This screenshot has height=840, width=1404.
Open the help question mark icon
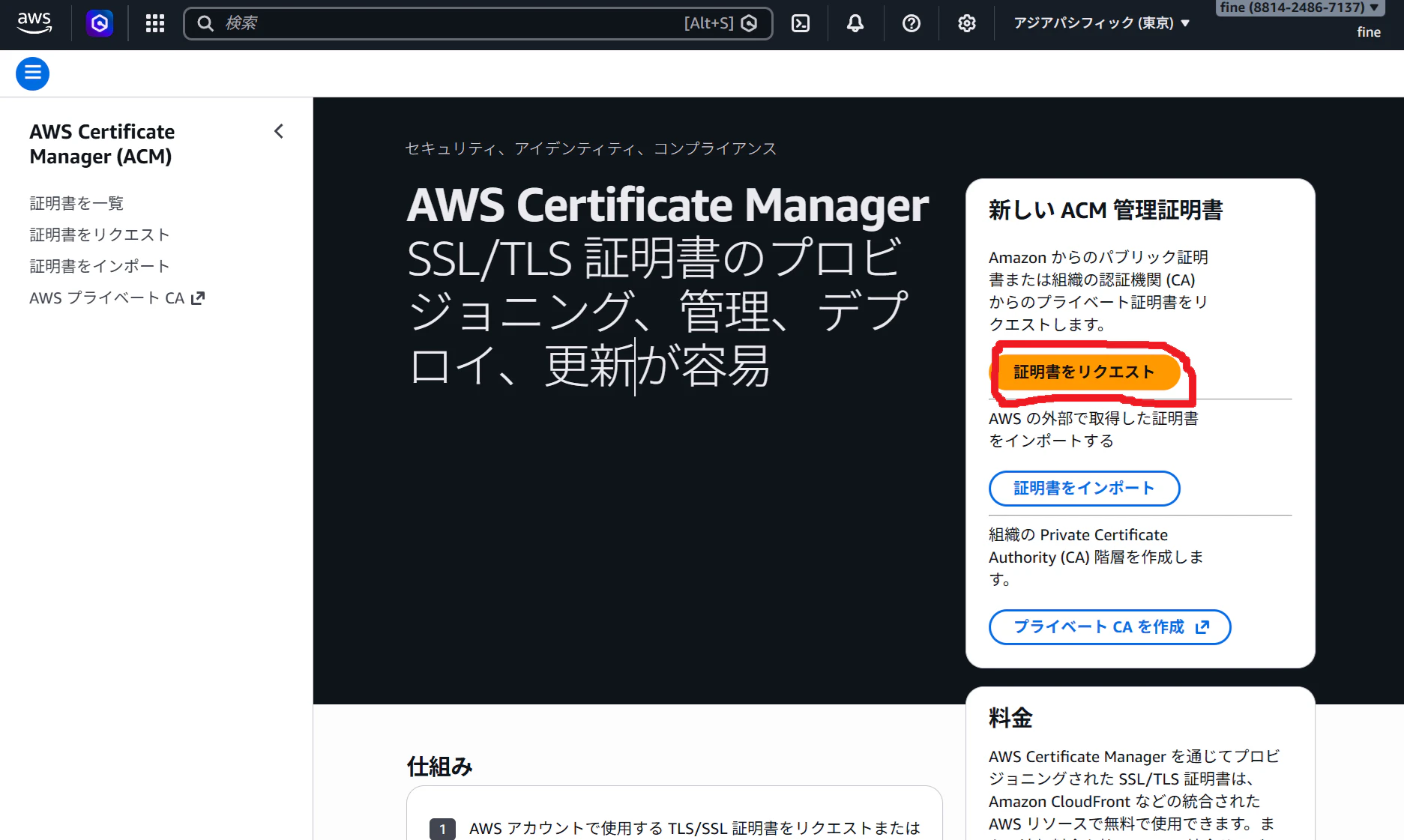coord(912,23)
